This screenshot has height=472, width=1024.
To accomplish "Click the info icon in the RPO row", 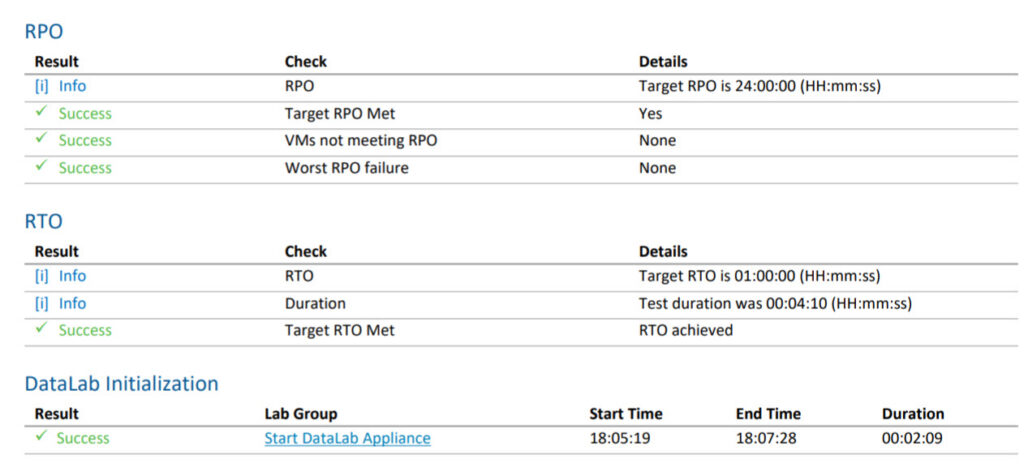I will (x=41, y=86).
